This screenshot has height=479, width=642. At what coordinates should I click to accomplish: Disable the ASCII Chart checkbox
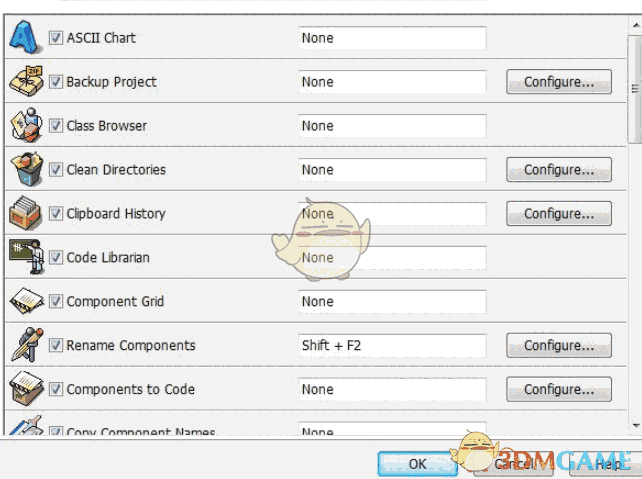pos(56,38)
